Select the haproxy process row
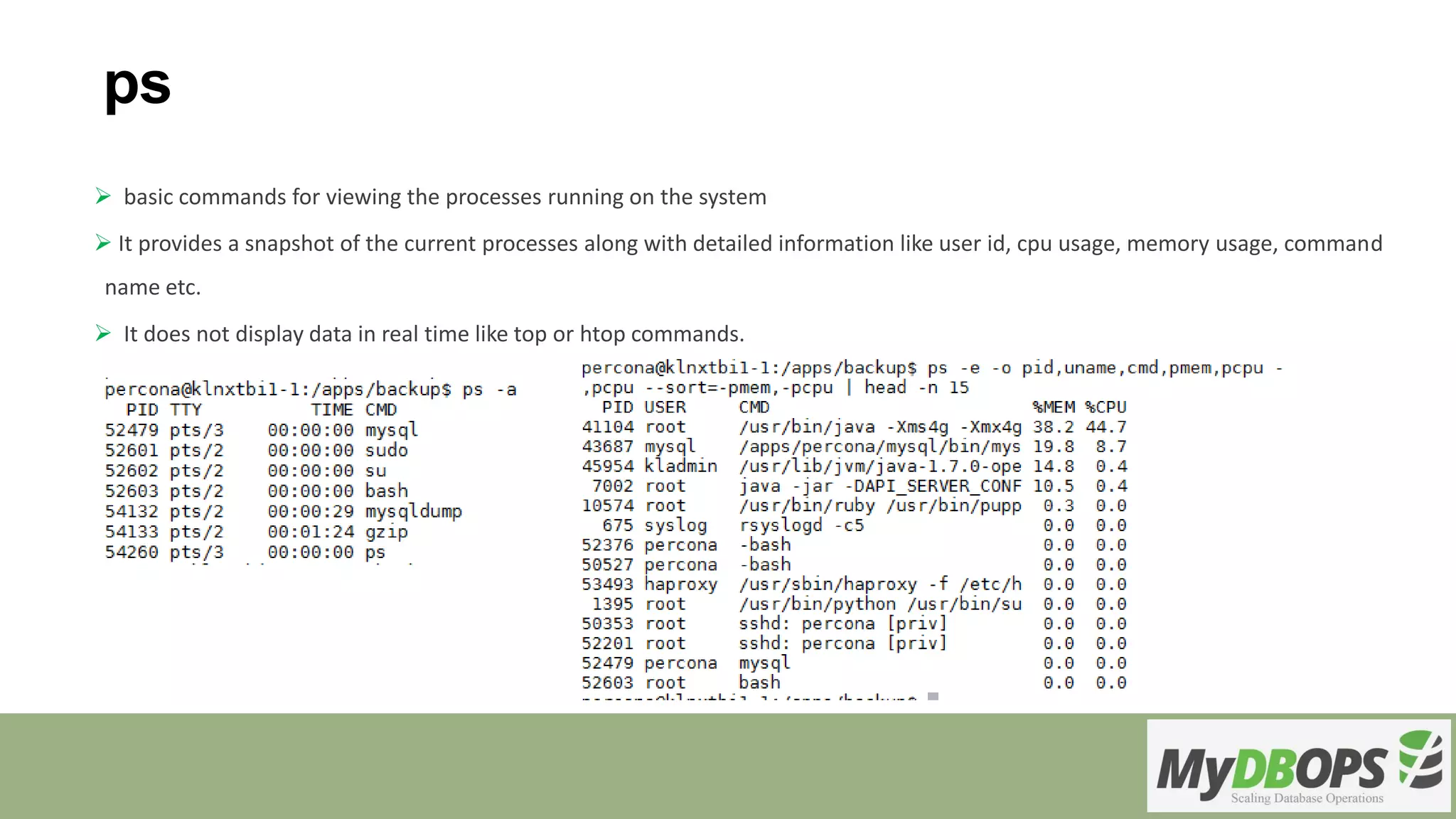The width and height of the screenshot is (1456, 819). pyautogui.click(x=854, y=584)
